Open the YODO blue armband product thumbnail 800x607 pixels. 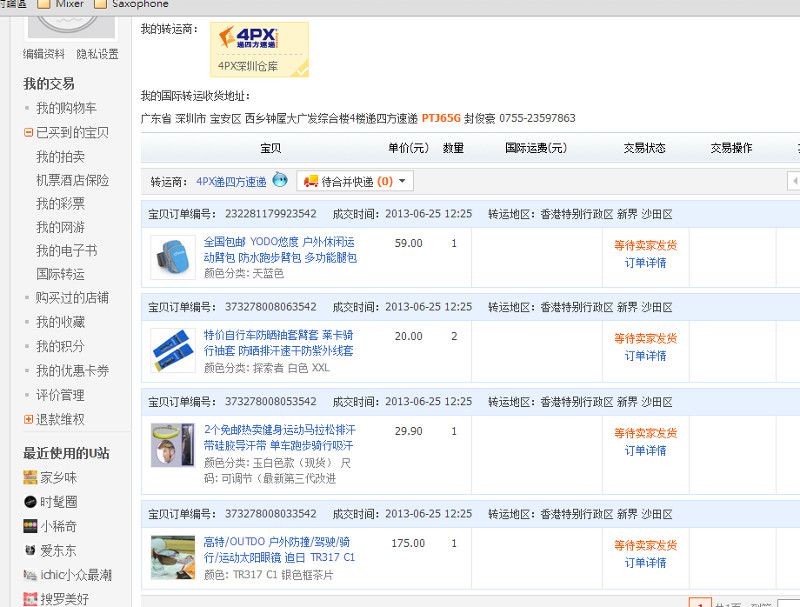click(x=172, y=257)
